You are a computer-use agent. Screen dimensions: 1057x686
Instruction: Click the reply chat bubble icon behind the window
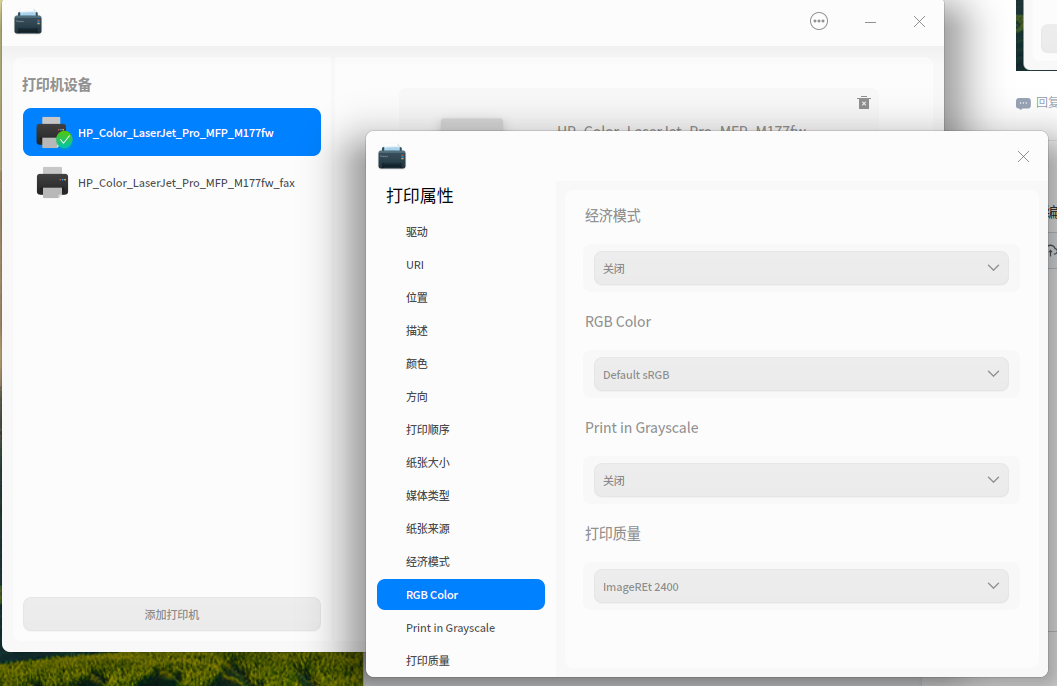click(1023, 103)
